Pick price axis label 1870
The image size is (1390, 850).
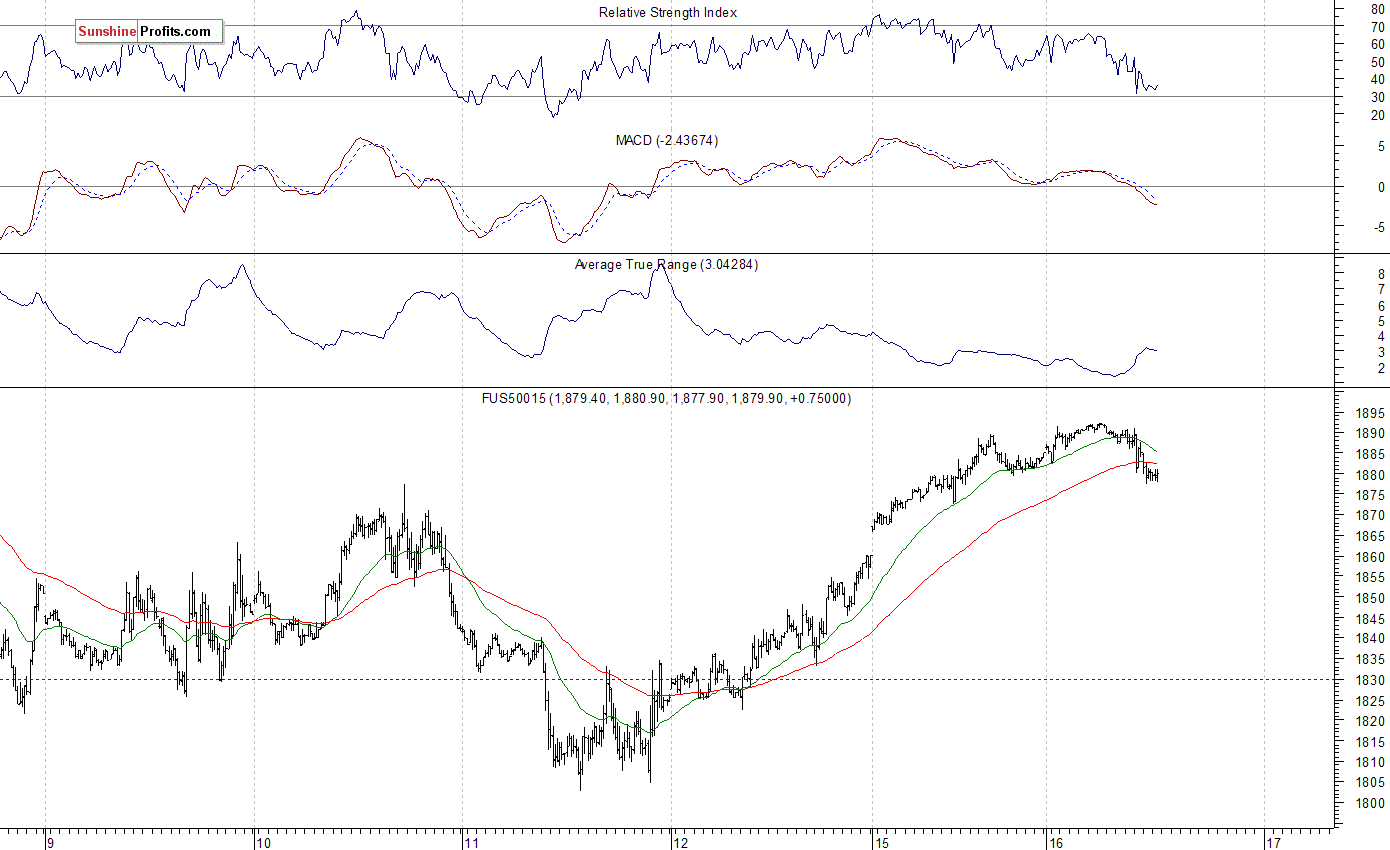(x=1372, y=516)
